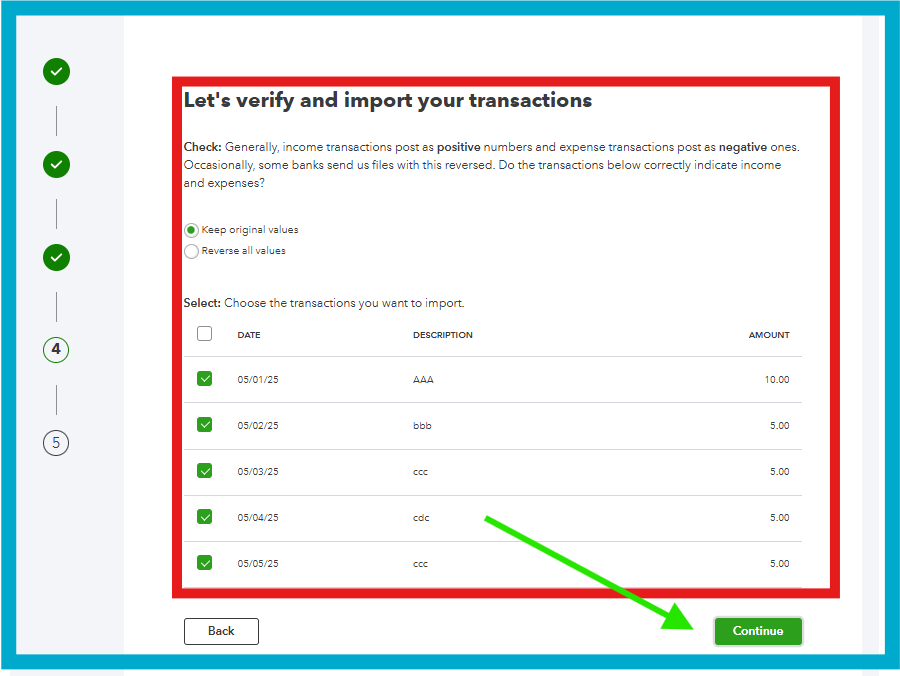This screenshot has height=676, width=900.
Task: Click the verify and import transactions heading
Action: click(x=387, y=100)
